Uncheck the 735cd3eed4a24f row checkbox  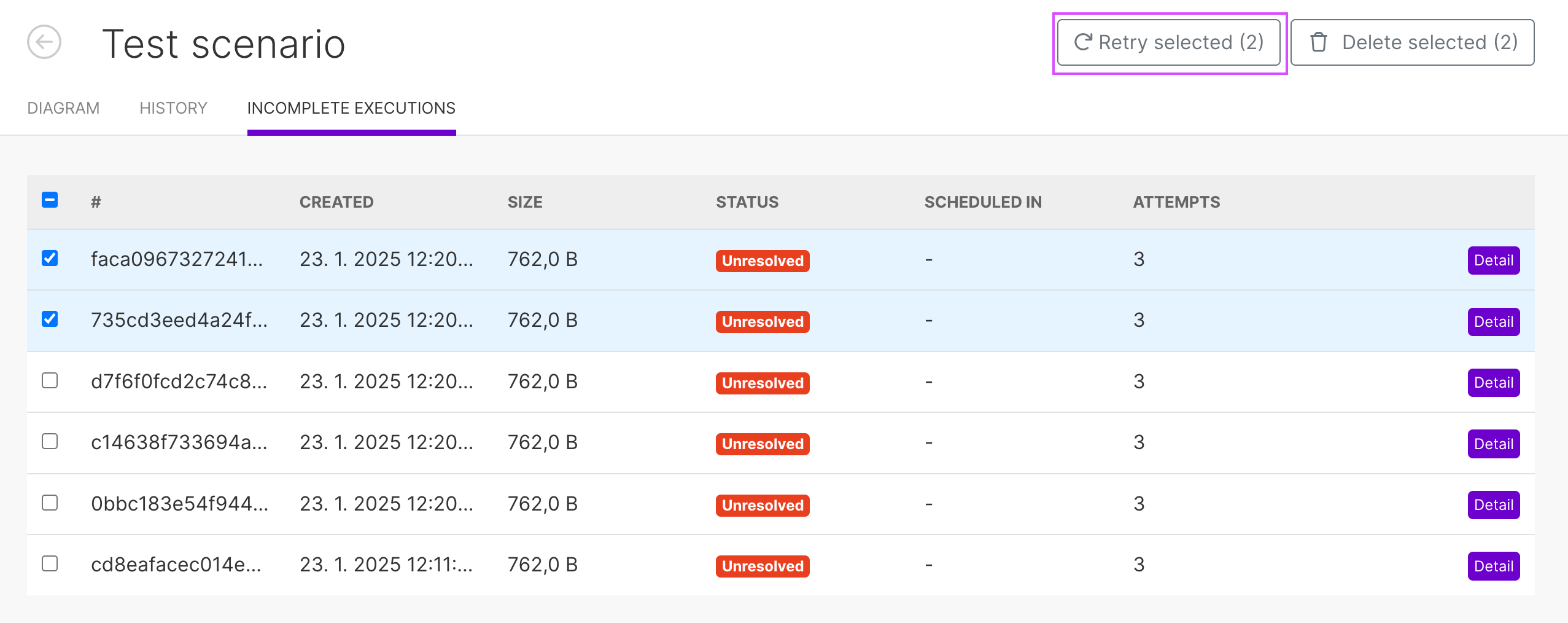coord(50,319)
